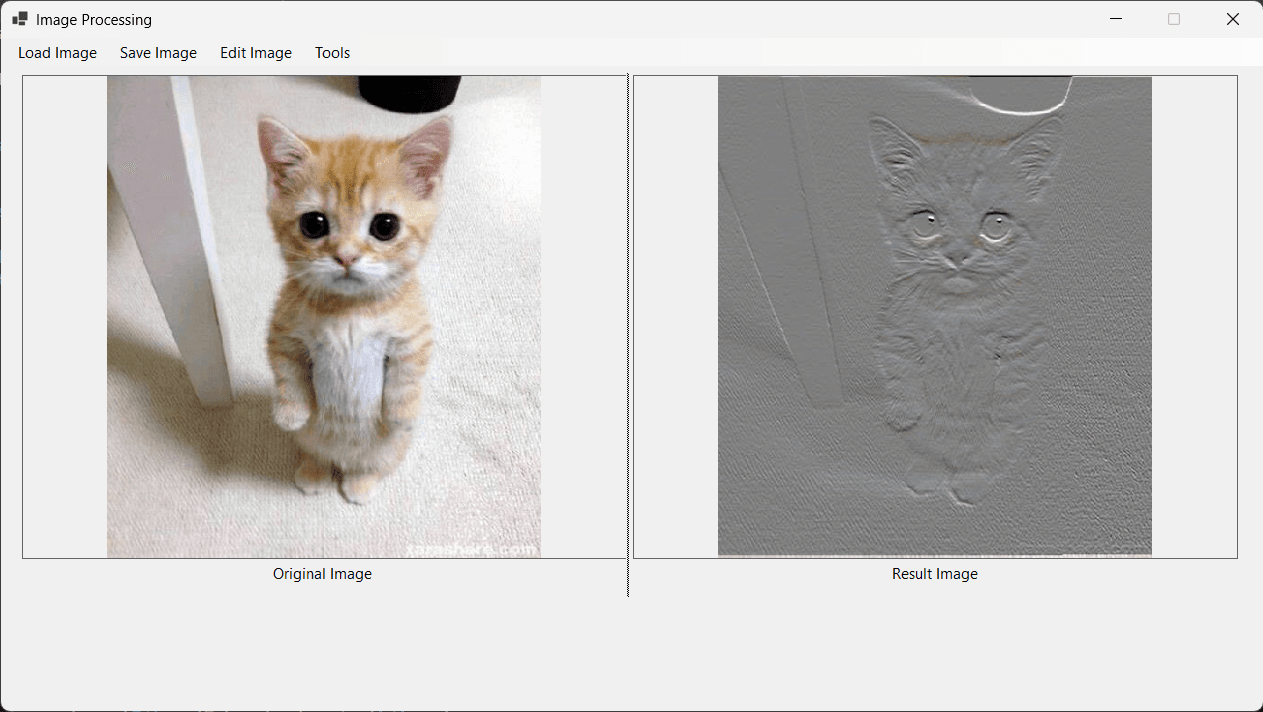Click the Result Image label
This screenshot has width=1263, height=712.
[934, 573]
